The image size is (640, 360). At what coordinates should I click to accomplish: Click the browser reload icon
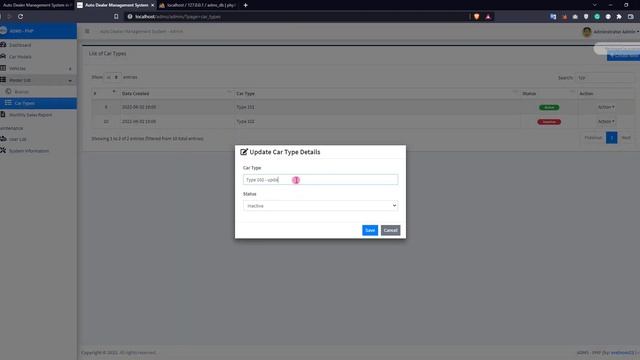click(20, 17)
